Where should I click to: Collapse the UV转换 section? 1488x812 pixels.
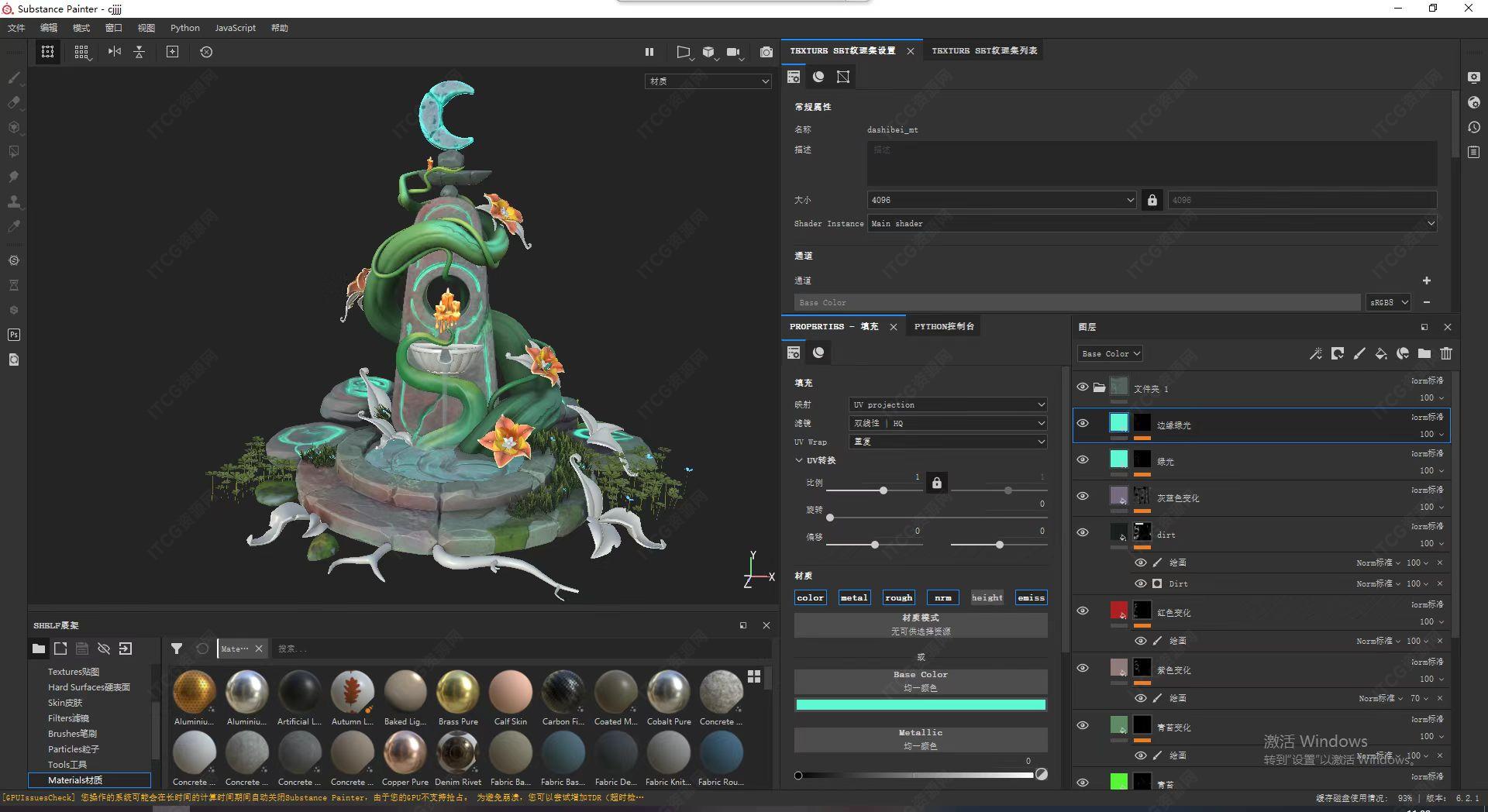click(x=799, y=460)
